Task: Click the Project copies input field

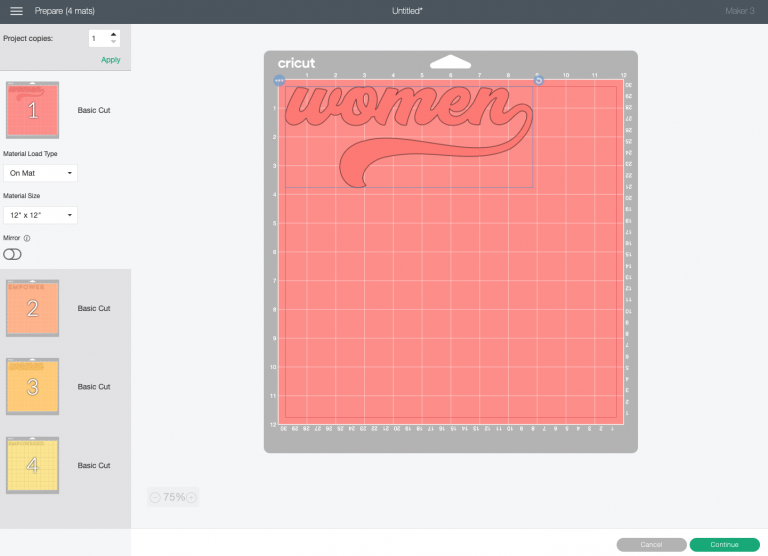Action: point(98,38)
